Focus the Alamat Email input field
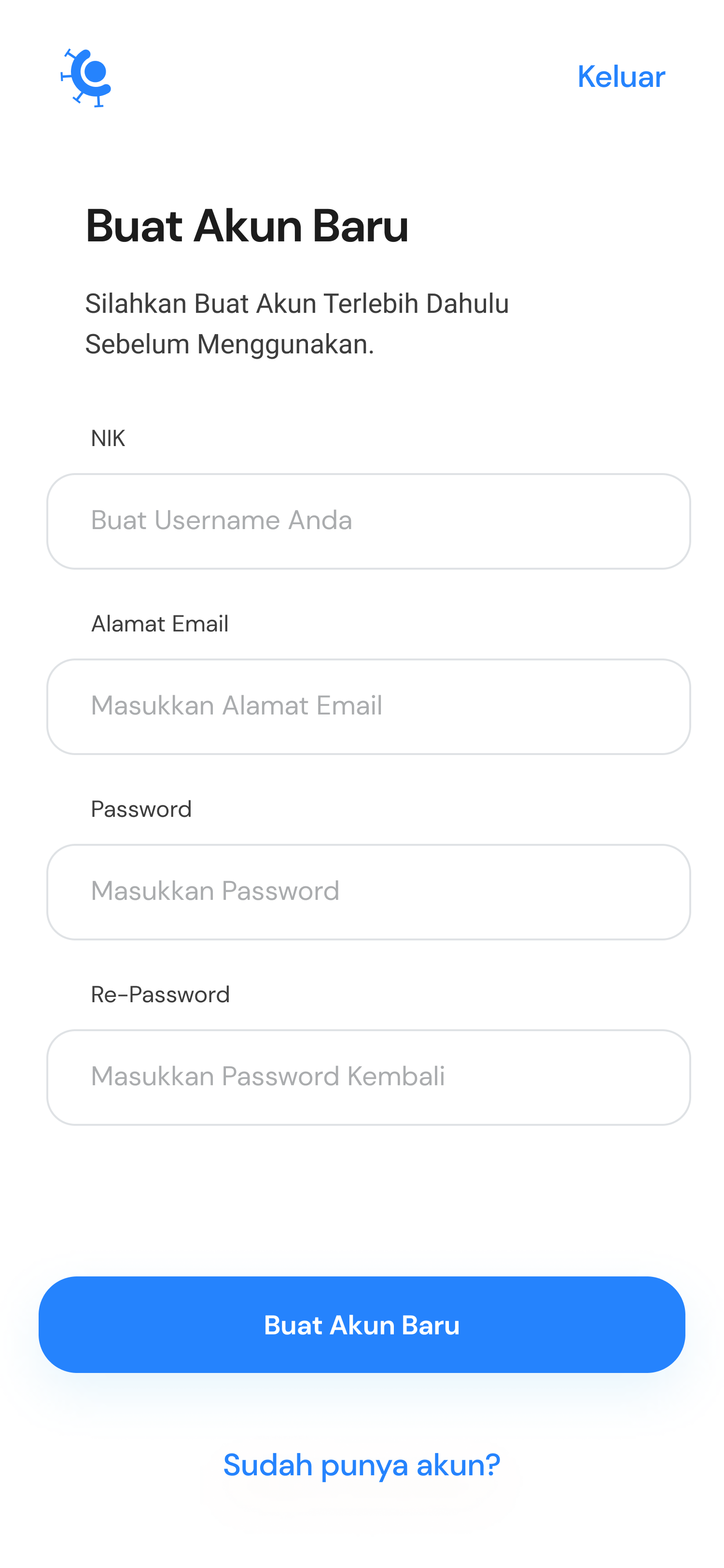The image size is (724, 1568). coord(369,707)
